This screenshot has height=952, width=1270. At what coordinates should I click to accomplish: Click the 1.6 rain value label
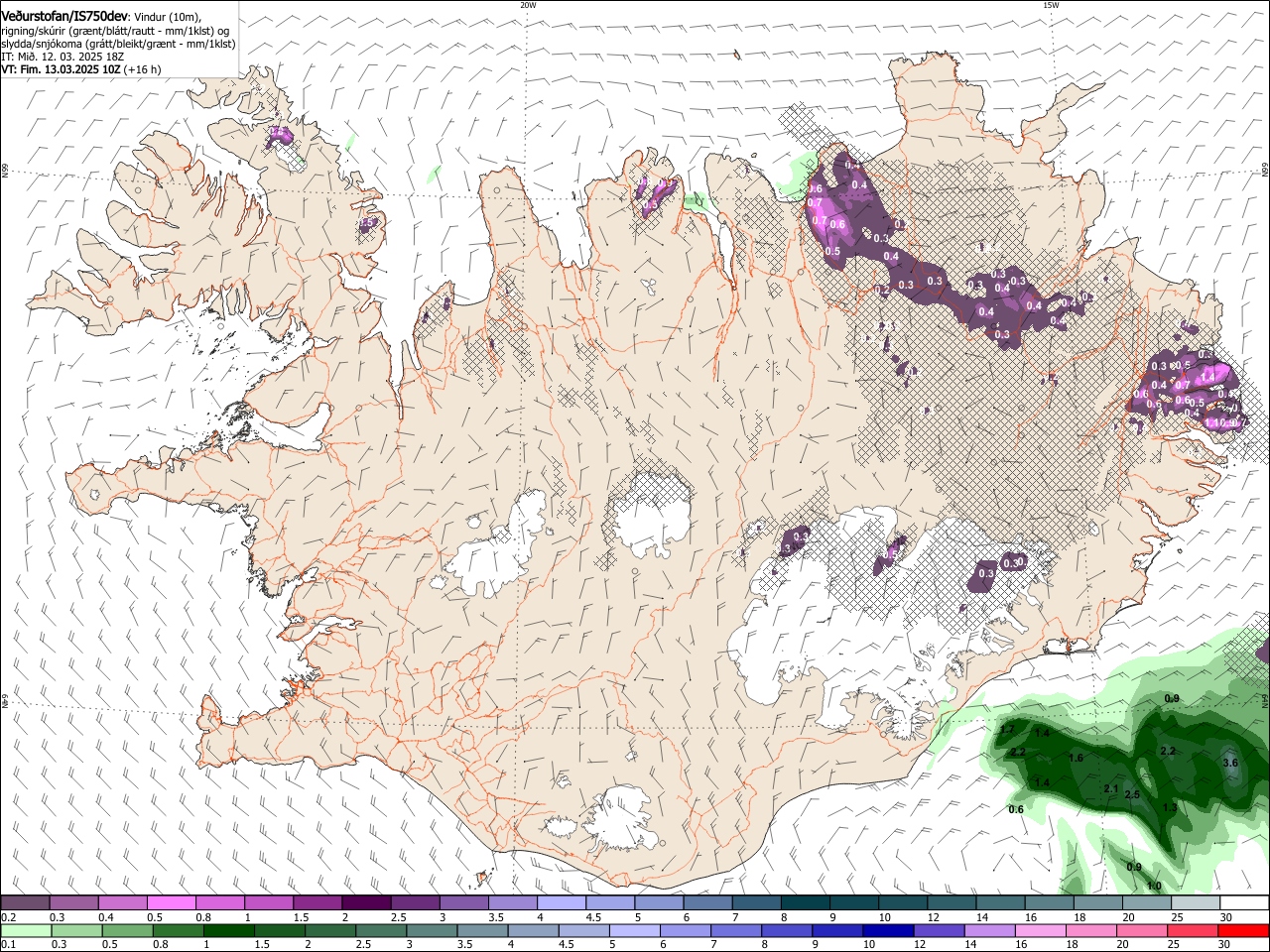1076,758
